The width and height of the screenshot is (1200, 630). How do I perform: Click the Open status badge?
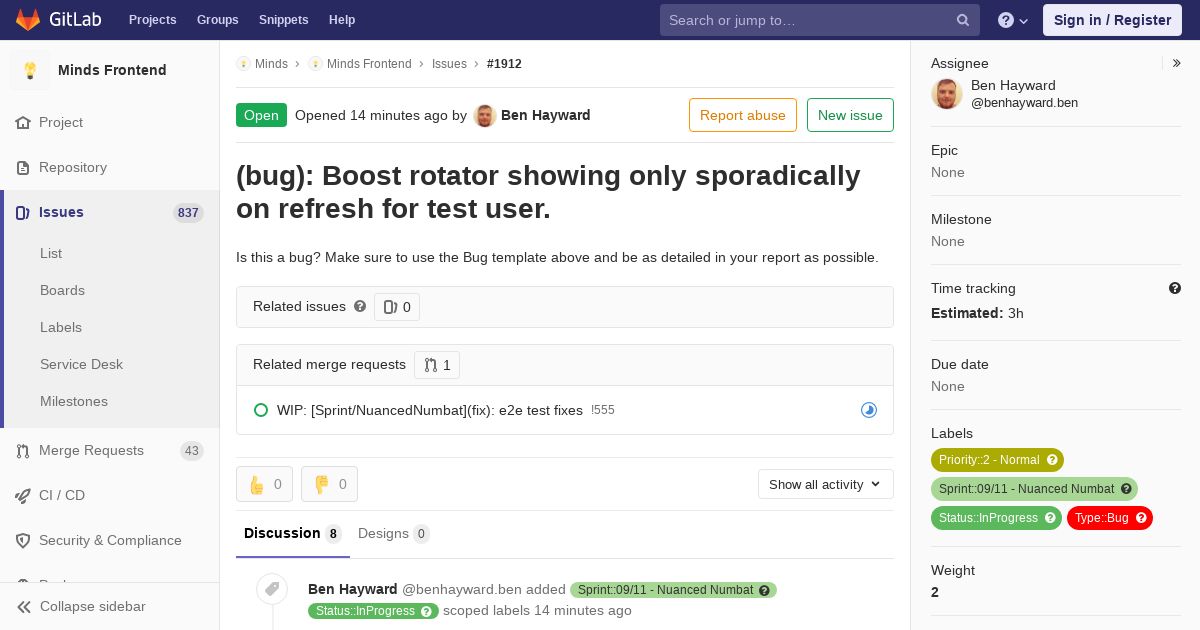tap(261, 115)
